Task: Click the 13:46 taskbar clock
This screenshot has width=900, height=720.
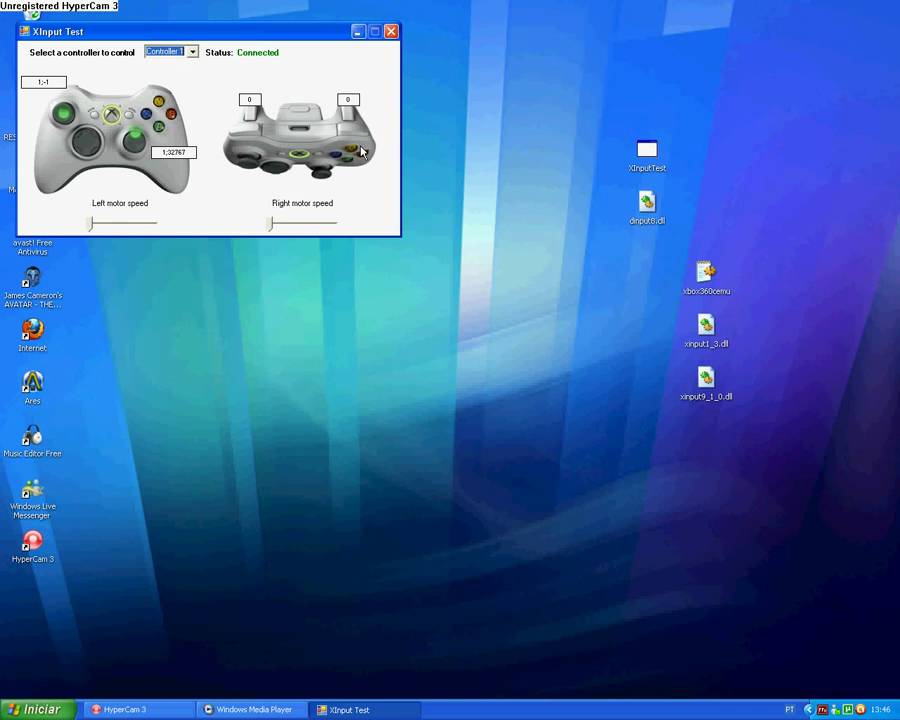Action: coord(880,710)
